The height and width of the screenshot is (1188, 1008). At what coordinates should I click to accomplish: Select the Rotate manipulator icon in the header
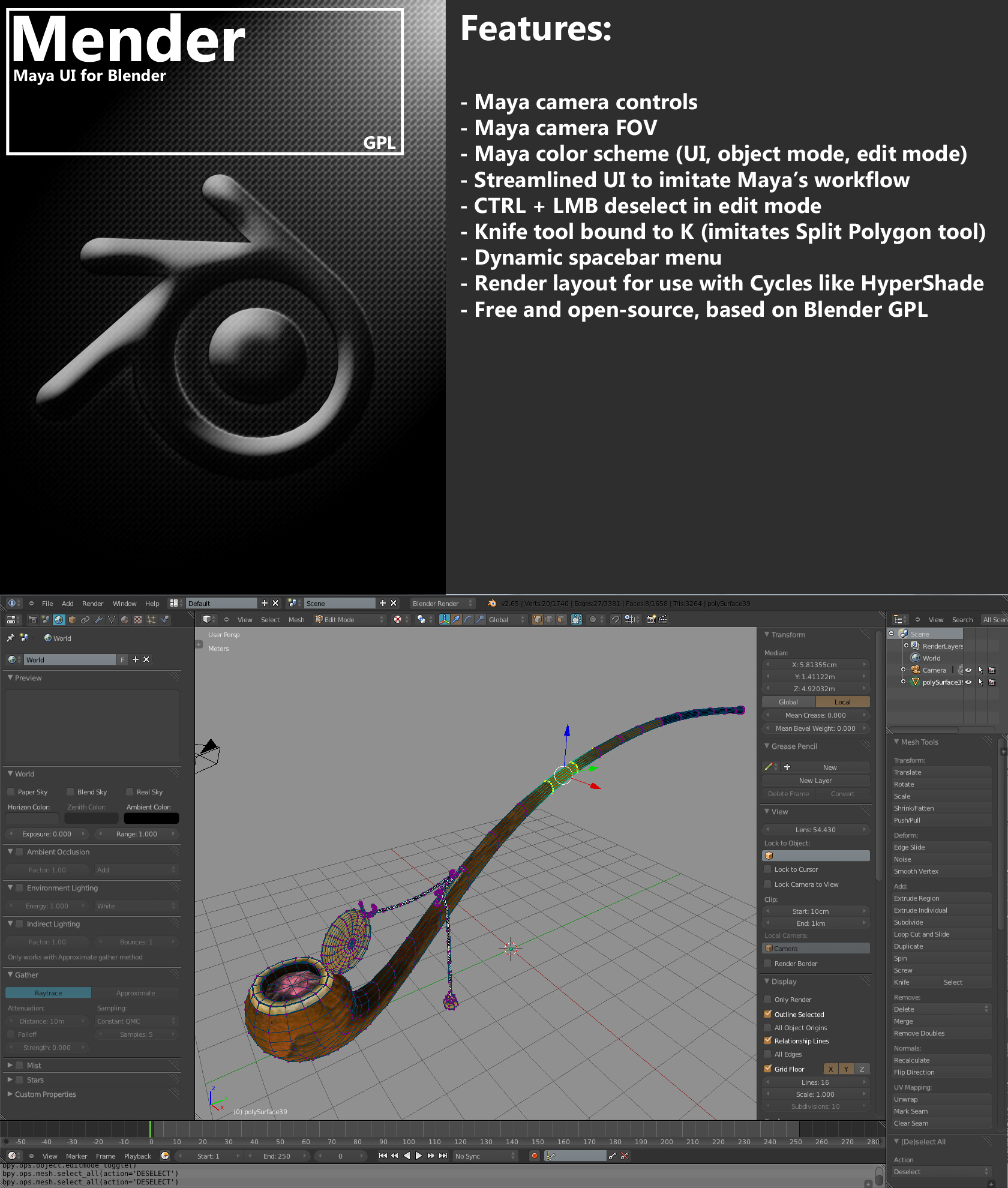coord(467,619)
